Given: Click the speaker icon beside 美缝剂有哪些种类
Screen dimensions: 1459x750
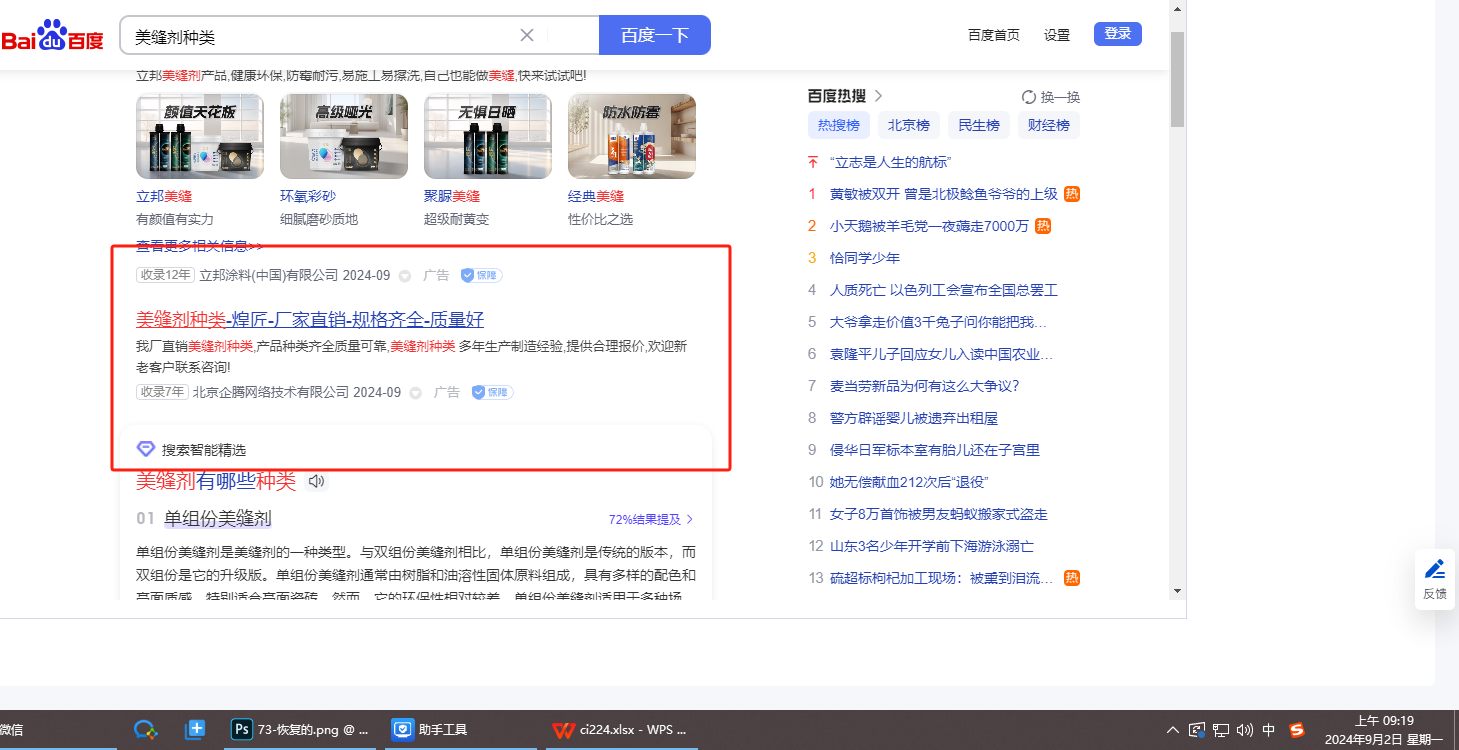Looking at the screenshot, I should pos(317,482).
